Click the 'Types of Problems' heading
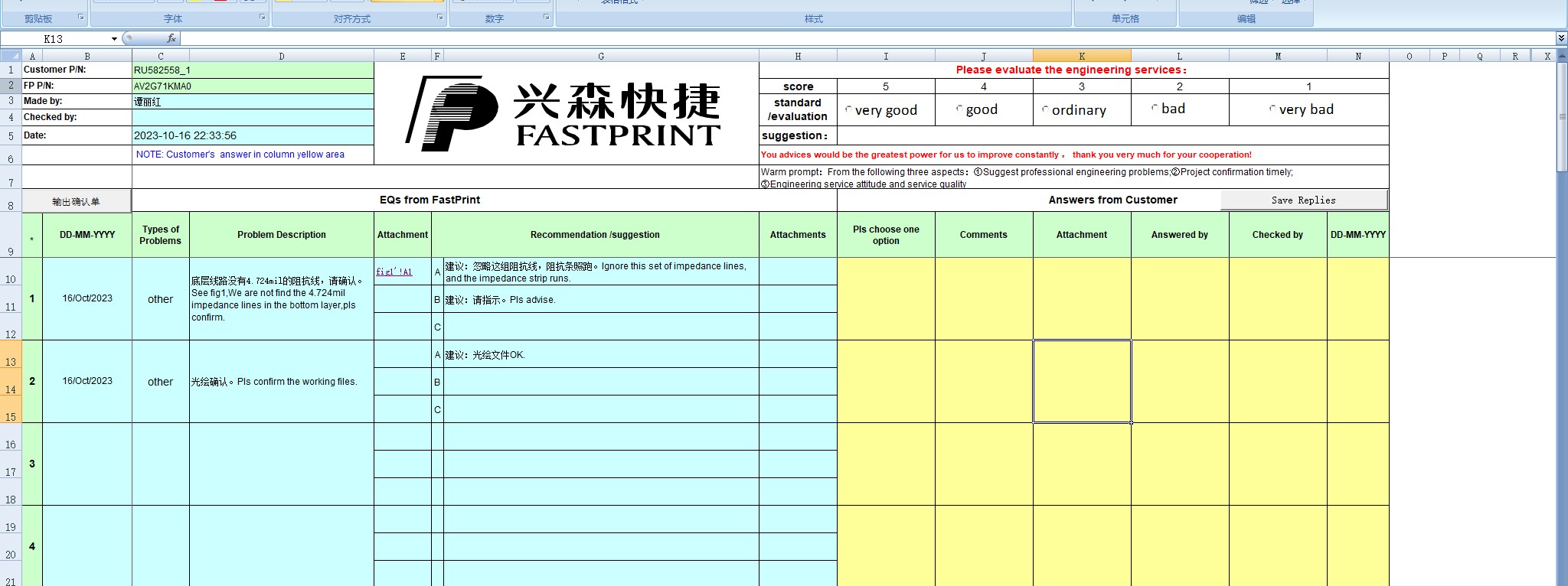Image resolution: width=1568 pixels, height=586 pixels. tap(161, 235)
